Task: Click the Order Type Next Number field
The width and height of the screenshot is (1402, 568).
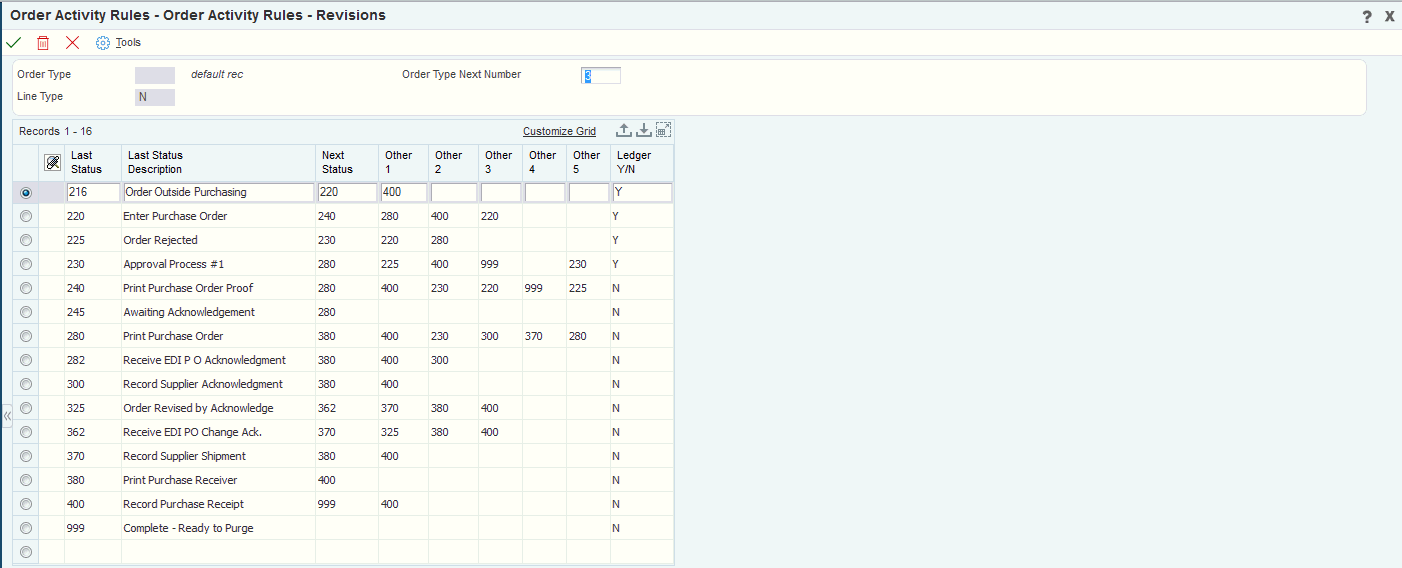Action: point(601,75)
